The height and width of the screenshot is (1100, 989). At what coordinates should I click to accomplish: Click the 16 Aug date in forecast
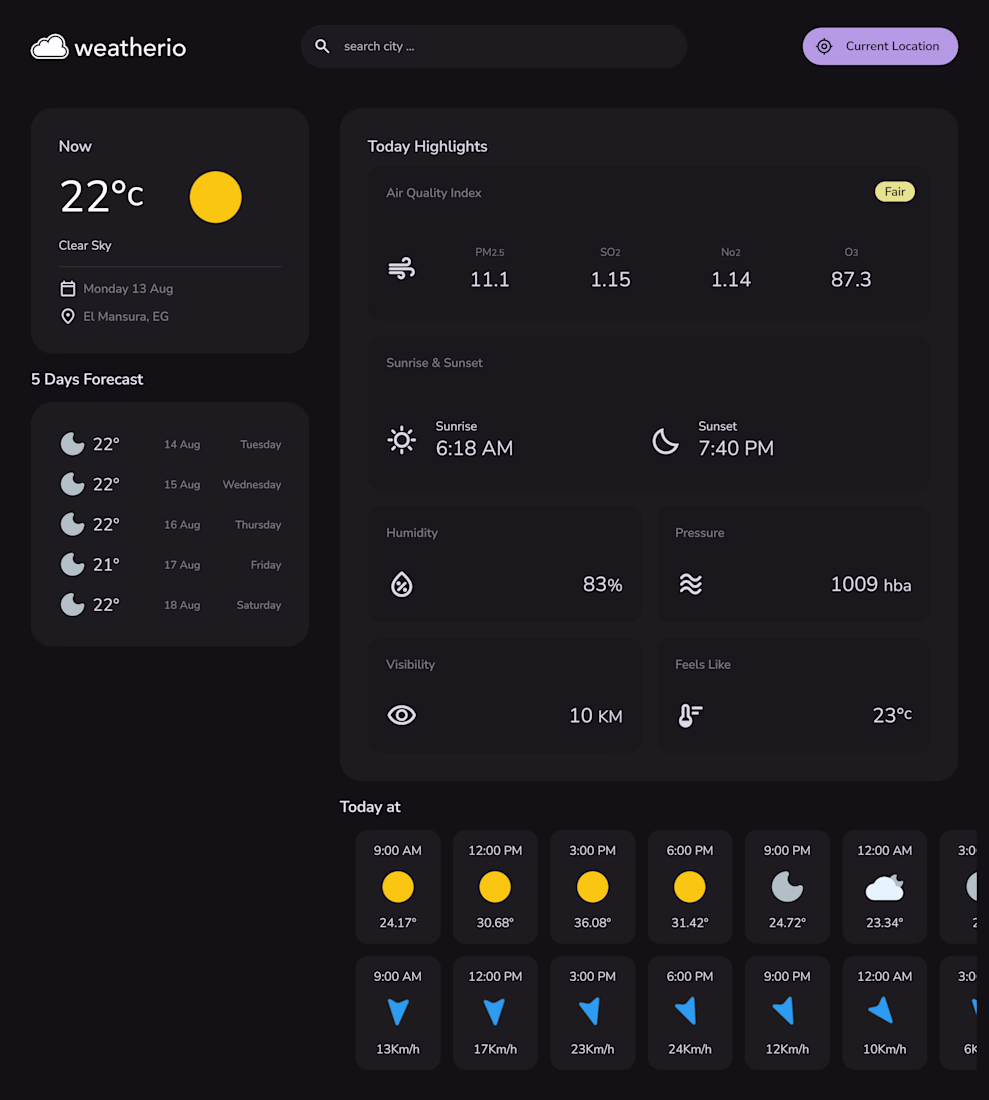(182, 524)
